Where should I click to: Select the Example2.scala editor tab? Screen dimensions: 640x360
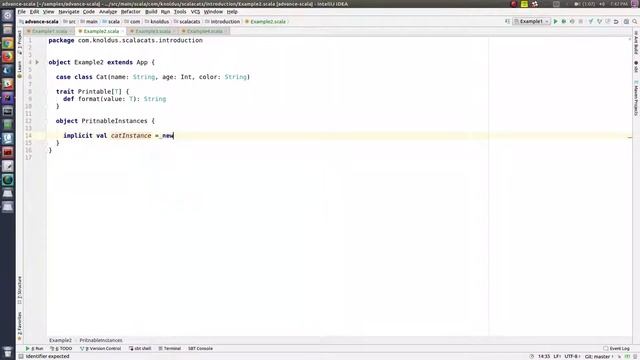pos(100,31)
